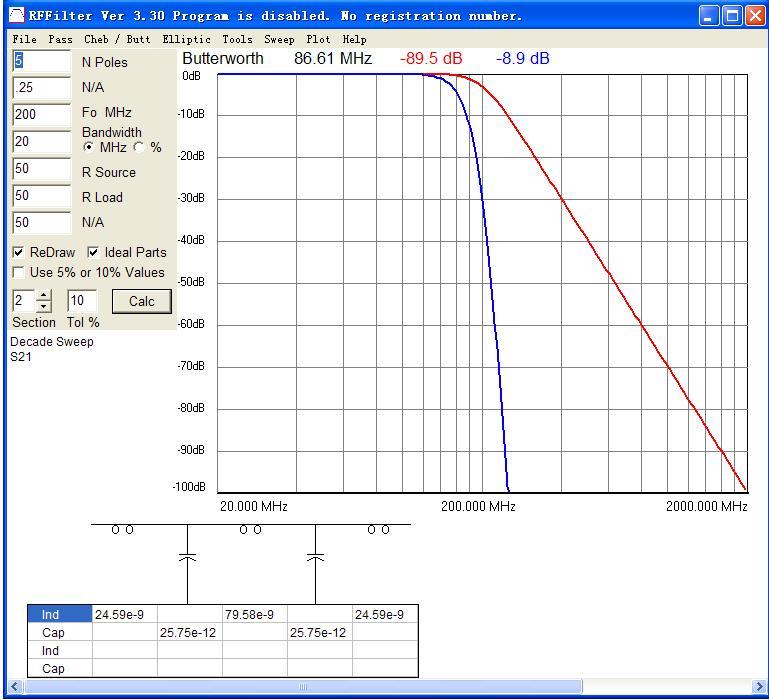Viewport: 769px width, 700px height.
Task: Click the second 25.75e-12 capacitor cell
Action: point(320,633)
